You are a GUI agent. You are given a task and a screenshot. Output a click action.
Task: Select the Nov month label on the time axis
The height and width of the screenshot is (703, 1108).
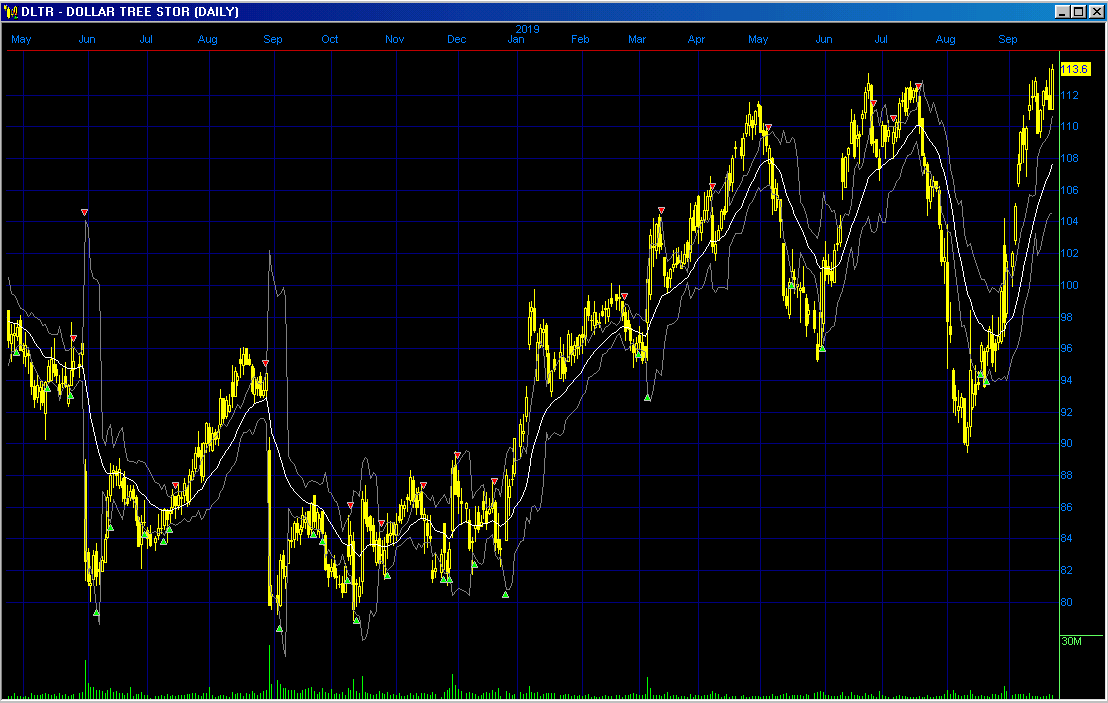pos(394,39)
